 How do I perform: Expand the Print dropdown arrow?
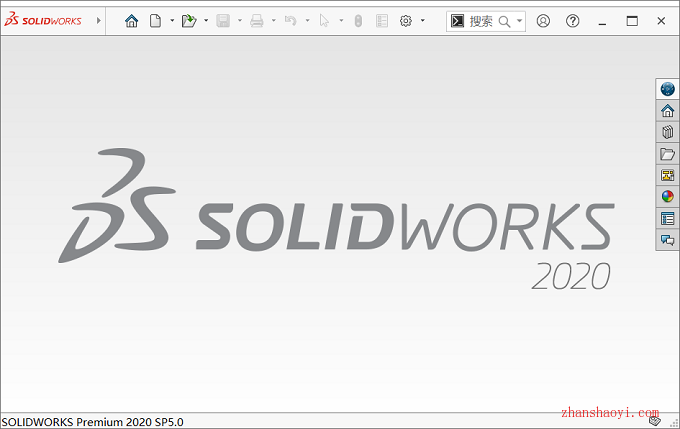coord(274,20)
